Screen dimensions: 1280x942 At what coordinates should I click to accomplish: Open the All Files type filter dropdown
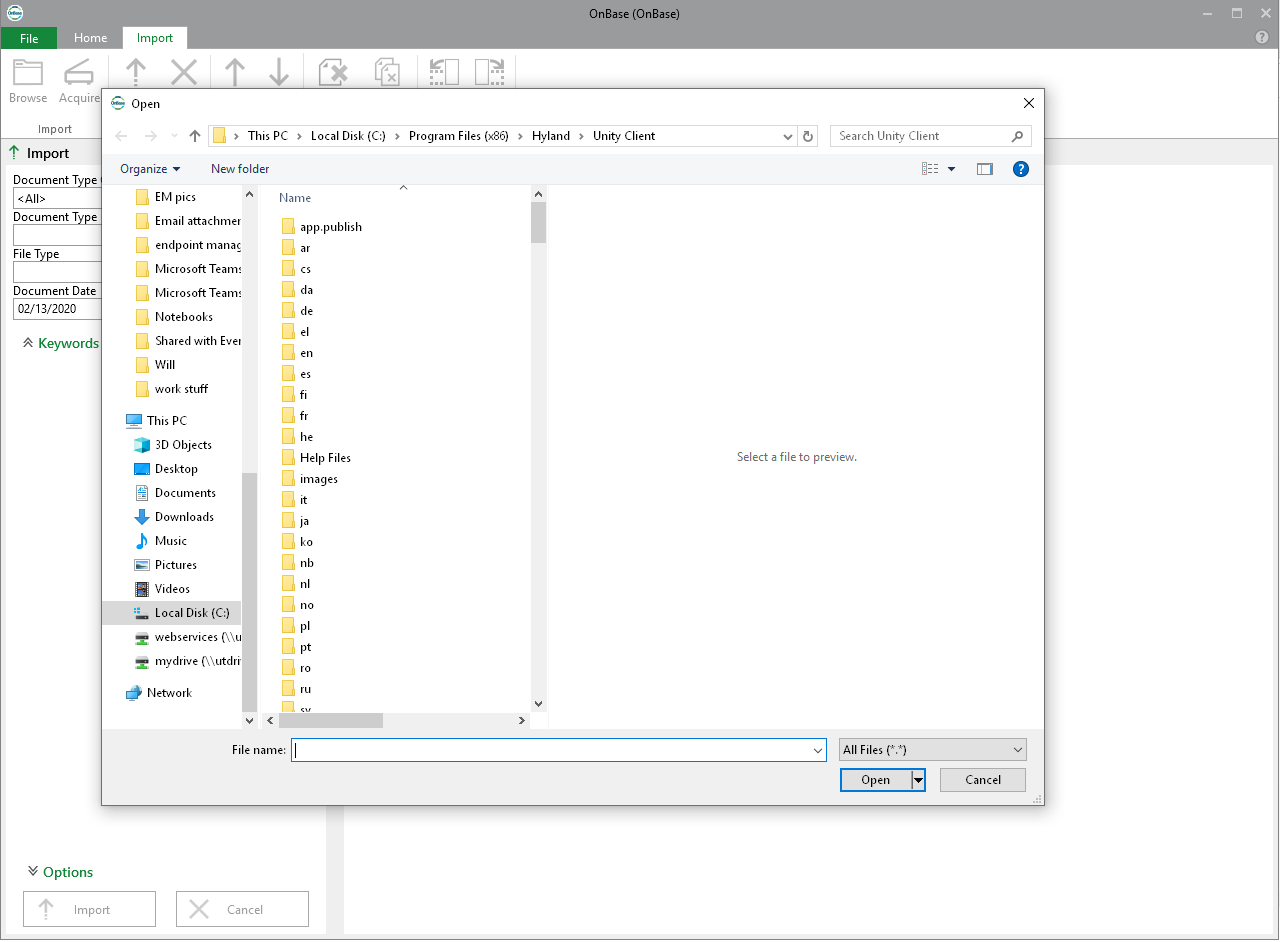[x=933, y=750]
